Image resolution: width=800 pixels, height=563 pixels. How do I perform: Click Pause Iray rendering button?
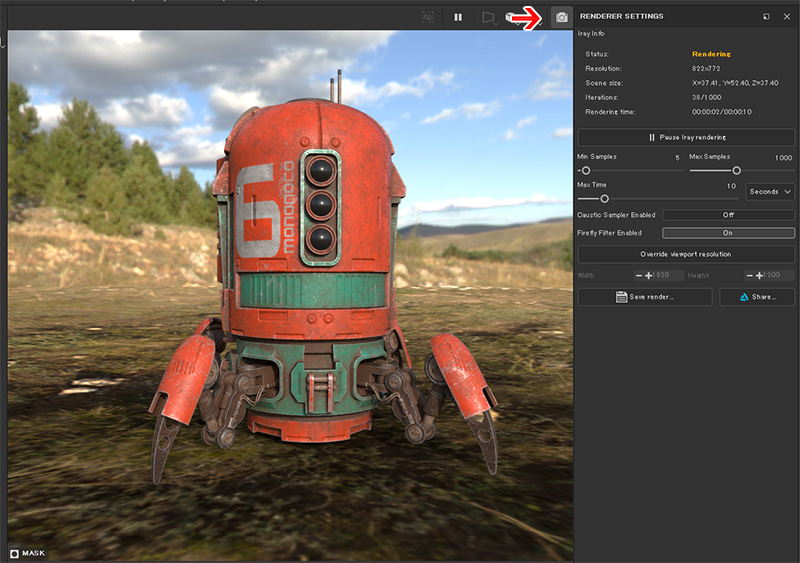click(x=686, y=137)
